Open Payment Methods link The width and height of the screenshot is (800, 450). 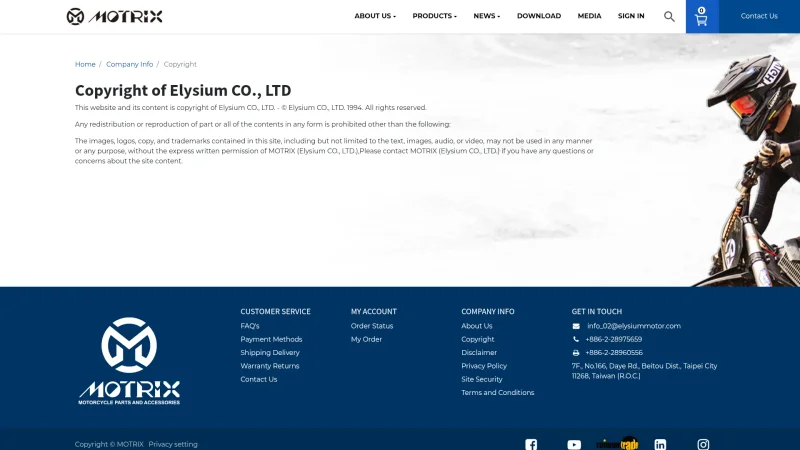point(271,339)
